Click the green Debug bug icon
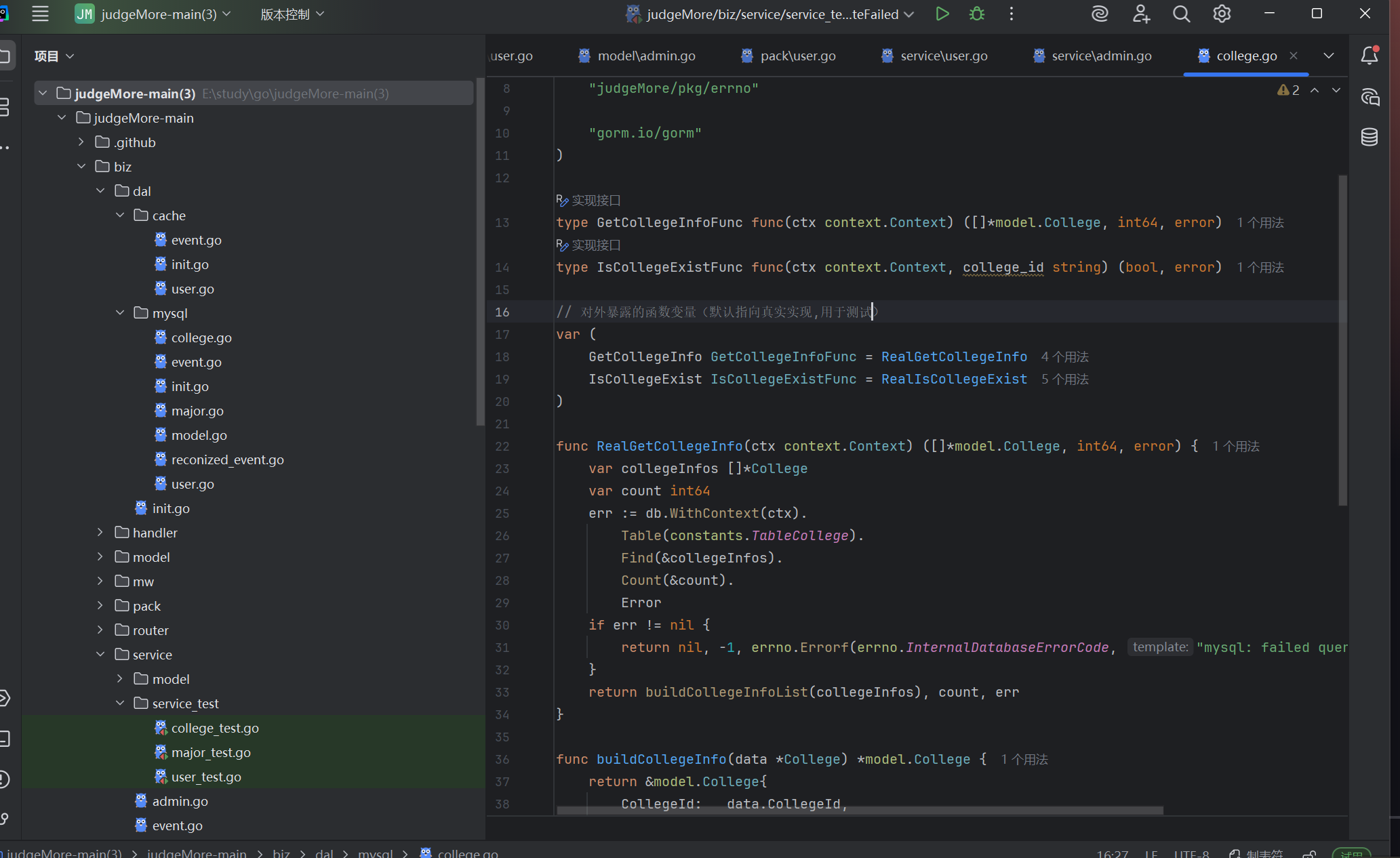Screen dimensions: 1400x858 coord(976,14)
